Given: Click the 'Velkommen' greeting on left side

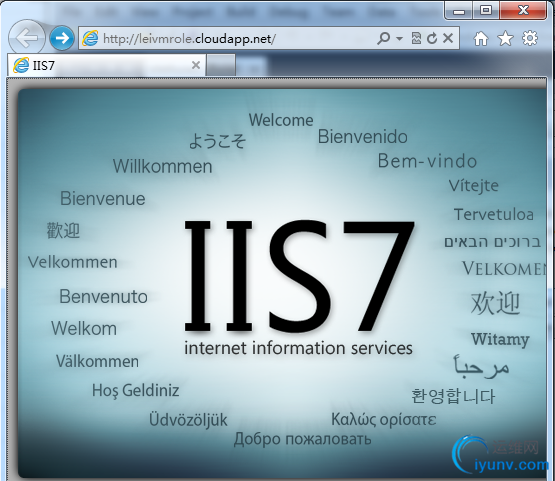Looking at the screenshot, I should point(73,262).
